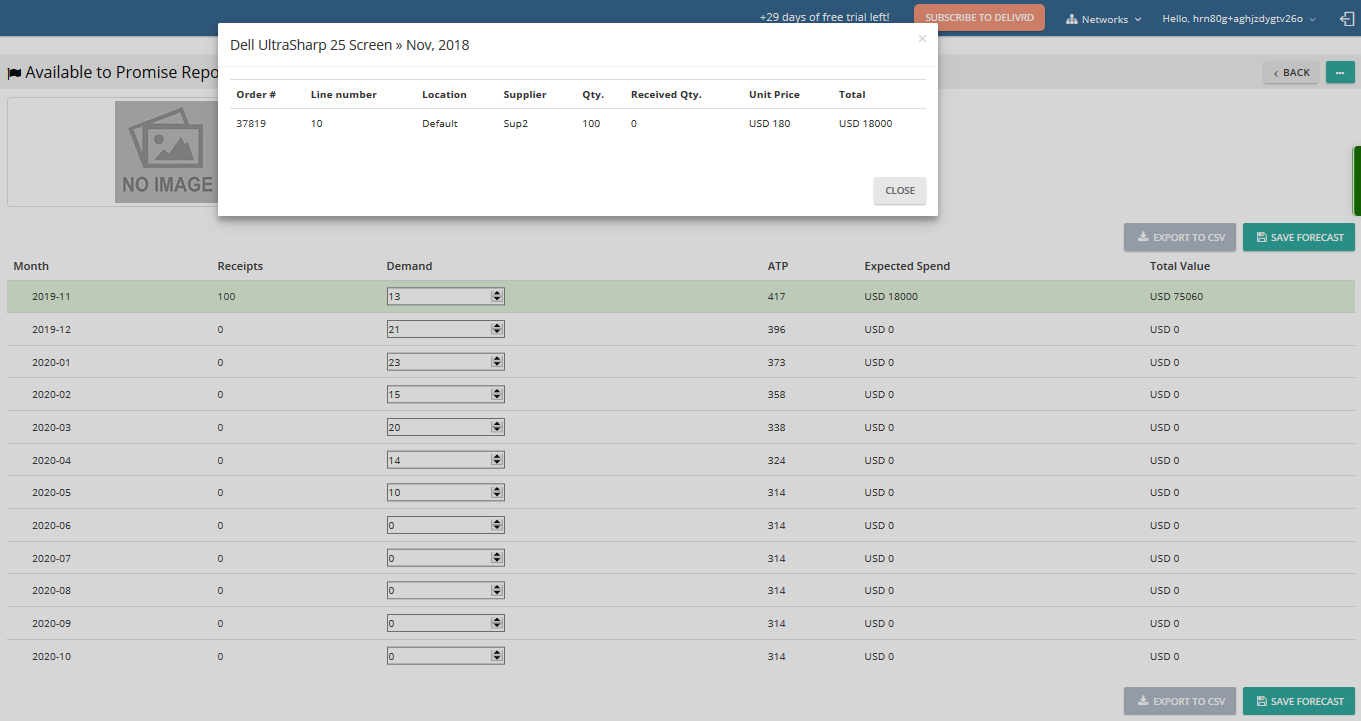Click demand stepper arrows for 2020-04
Viewport: 1361px width, 721px height.
tap(497, 460)
